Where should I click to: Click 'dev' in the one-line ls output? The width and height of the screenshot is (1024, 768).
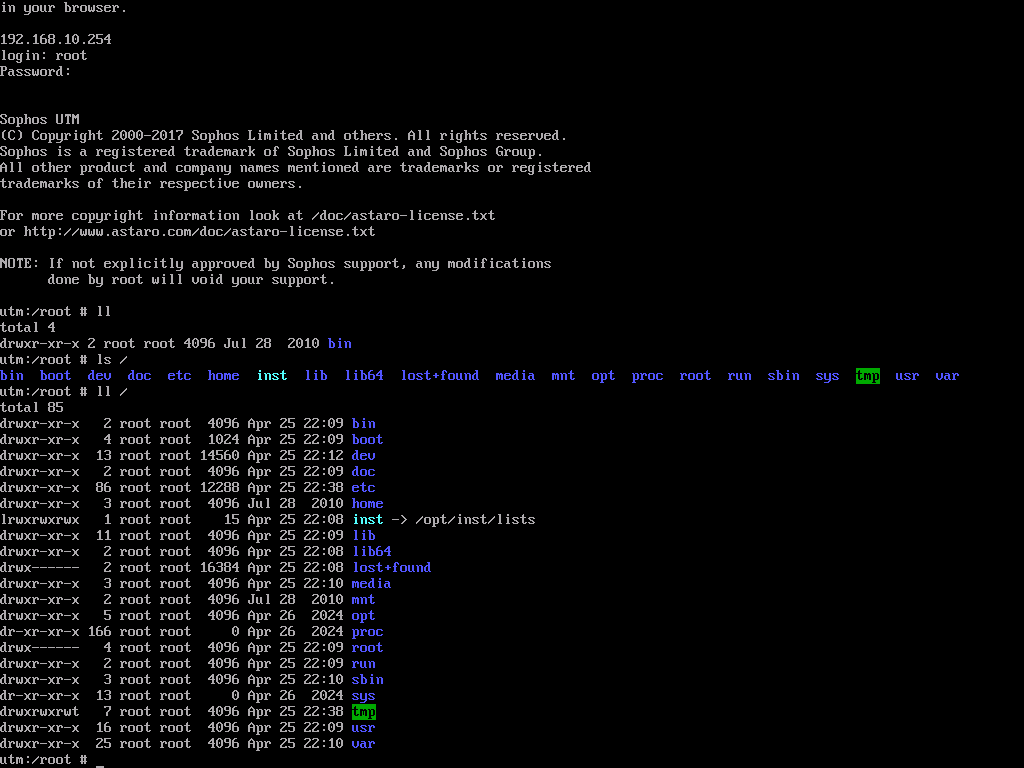(99, 376)
